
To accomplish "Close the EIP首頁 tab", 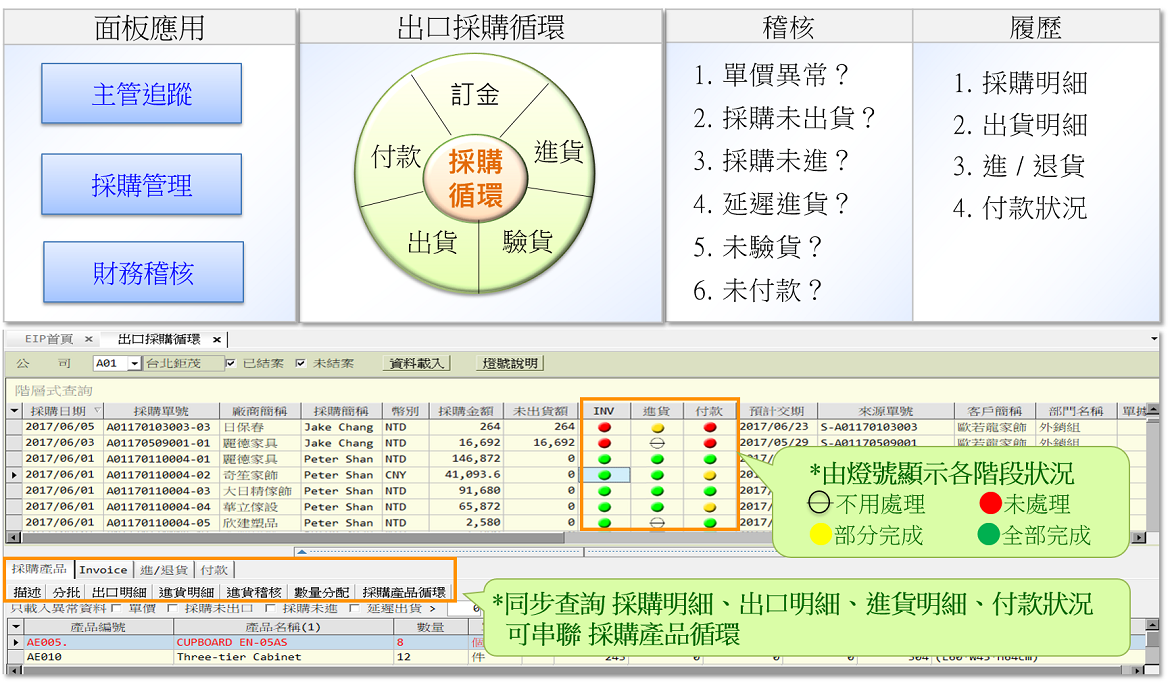I will coord(89,339).
